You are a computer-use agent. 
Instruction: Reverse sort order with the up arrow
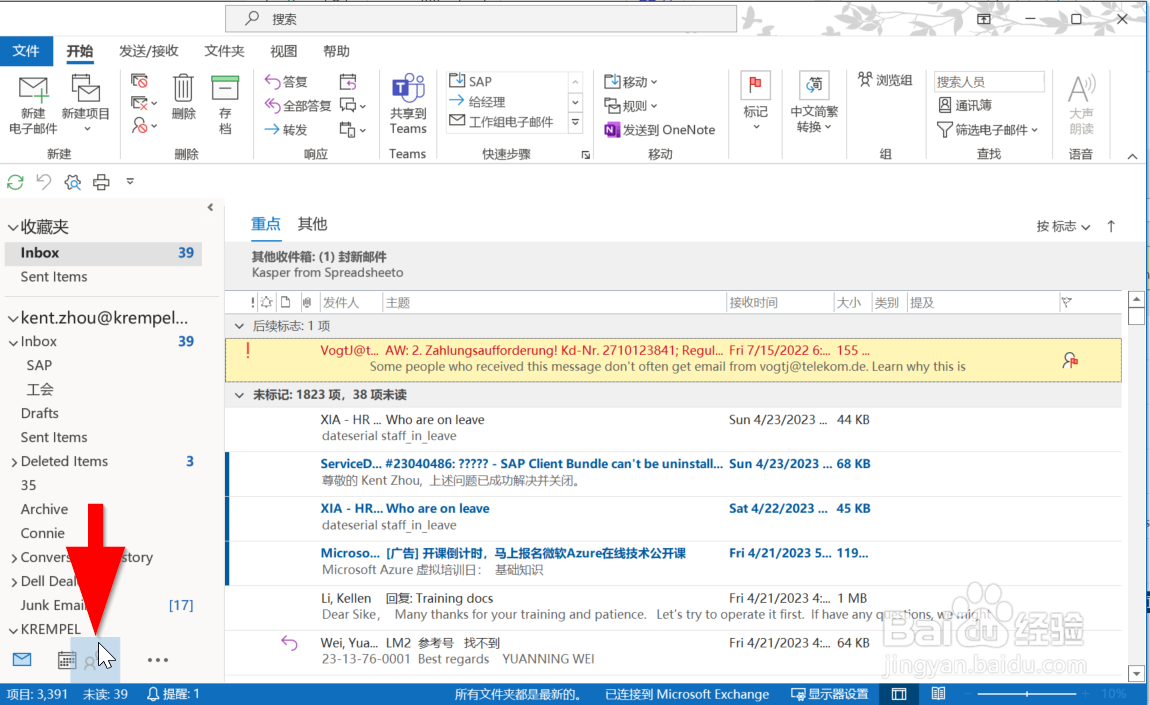point(1111,226)
